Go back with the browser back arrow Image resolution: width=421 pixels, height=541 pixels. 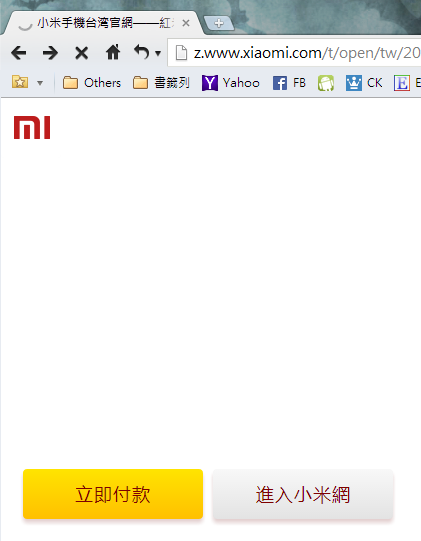coord(19,53)
